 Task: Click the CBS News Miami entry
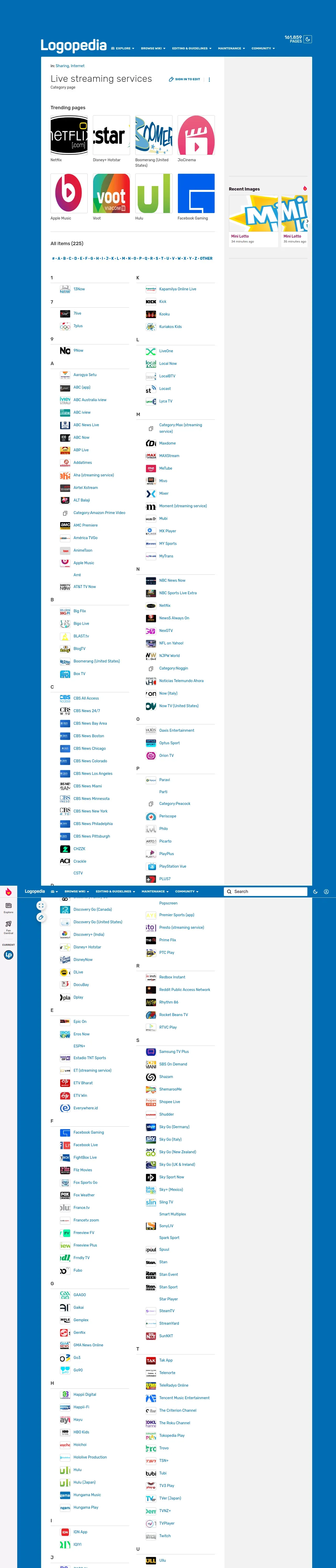click(x=88, y=786)
